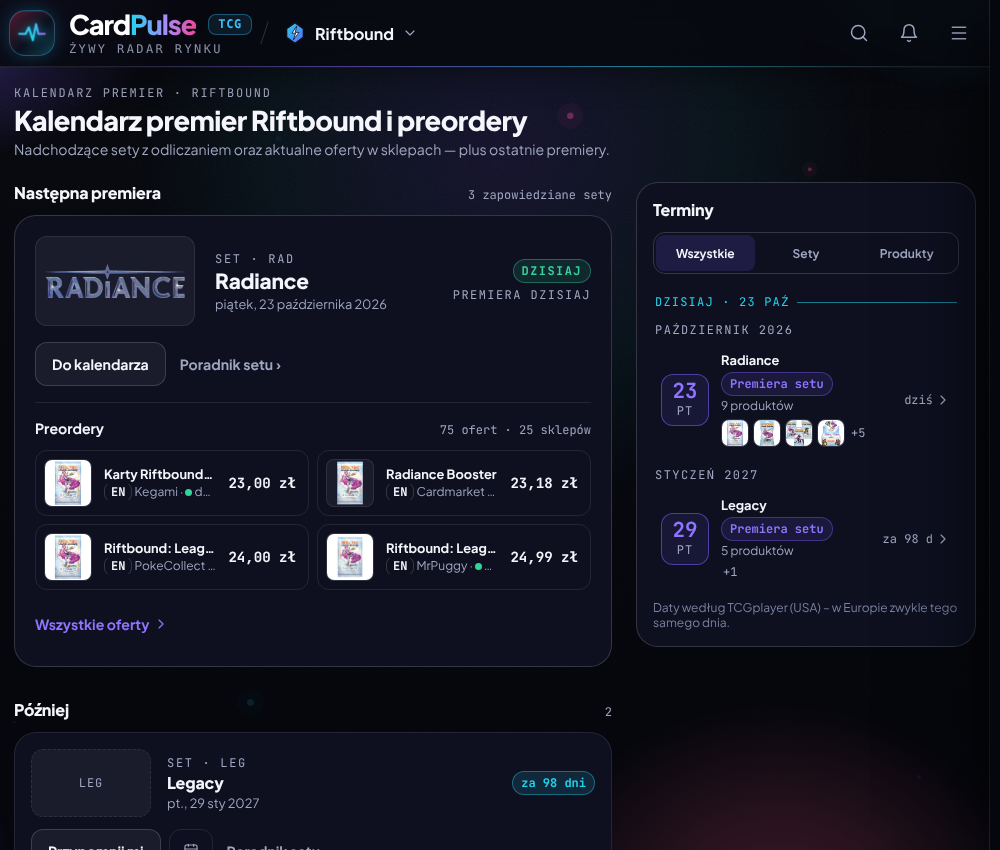Open Radiance Booster offer from Cardmarket
The image size is (1000, 850).
453,483
